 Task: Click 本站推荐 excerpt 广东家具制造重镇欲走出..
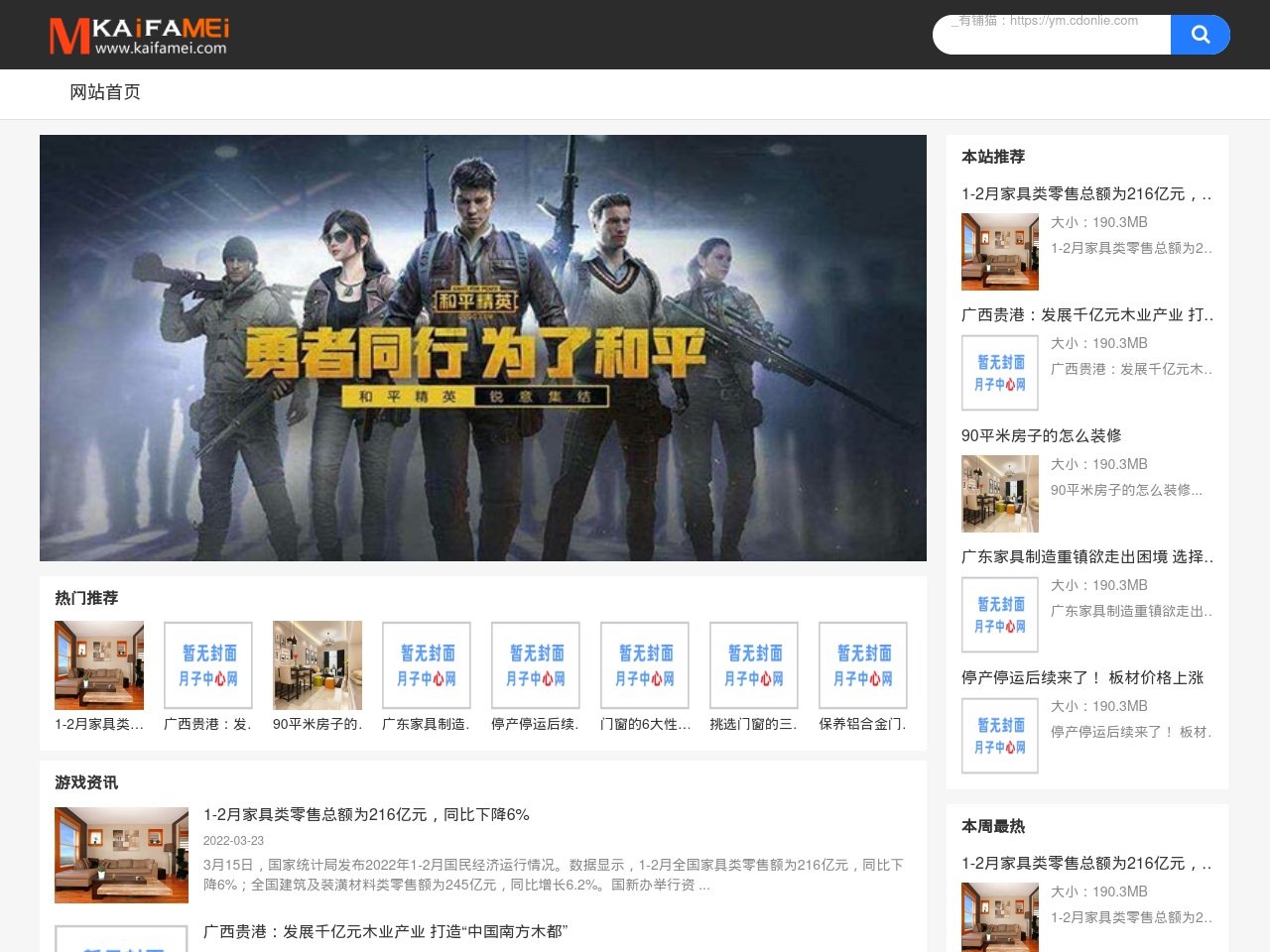pos(1131,611)
